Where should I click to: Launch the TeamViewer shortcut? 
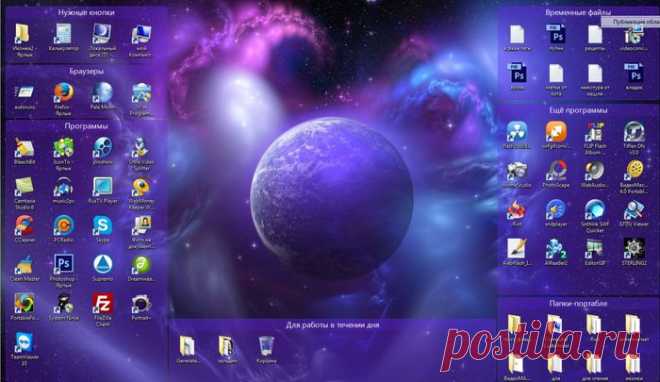24,348
